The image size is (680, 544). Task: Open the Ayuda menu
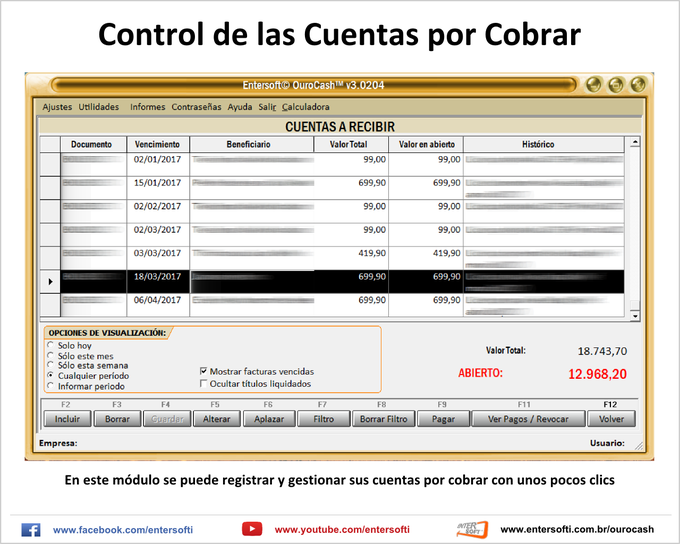240,107
